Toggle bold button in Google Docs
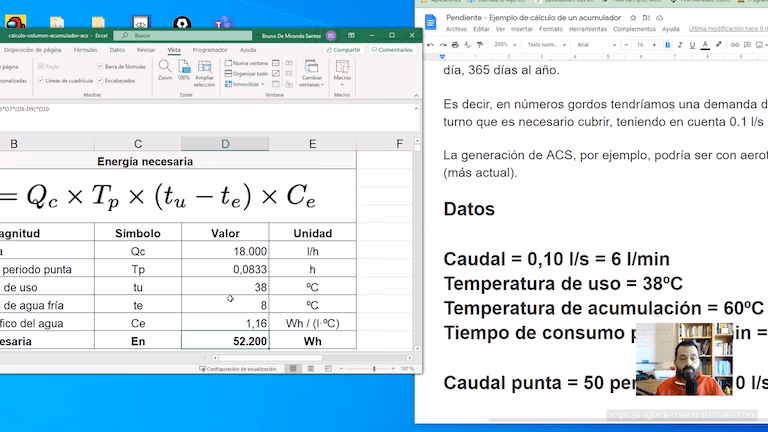Viewport: 768px width, 432px height. point(668,45)
